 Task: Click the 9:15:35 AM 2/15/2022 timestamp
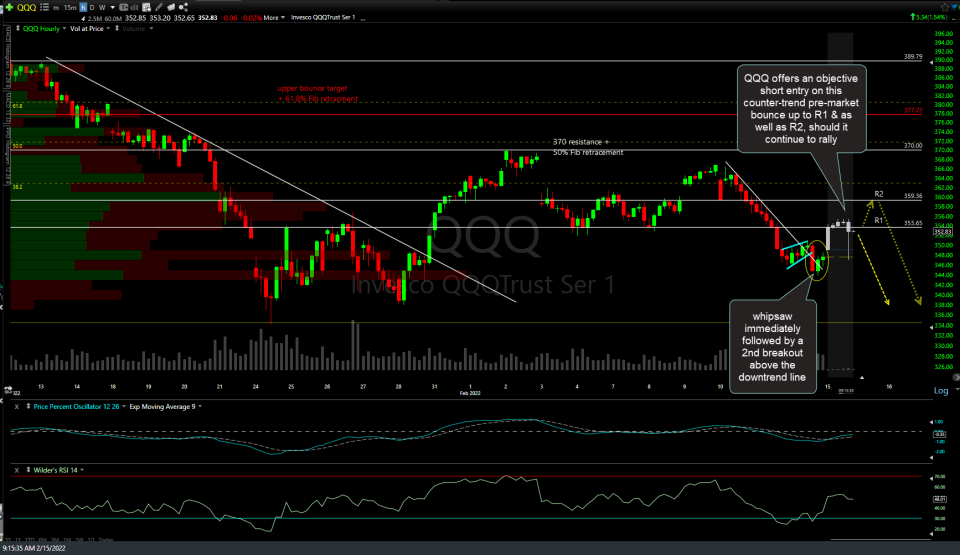[34, 548]
